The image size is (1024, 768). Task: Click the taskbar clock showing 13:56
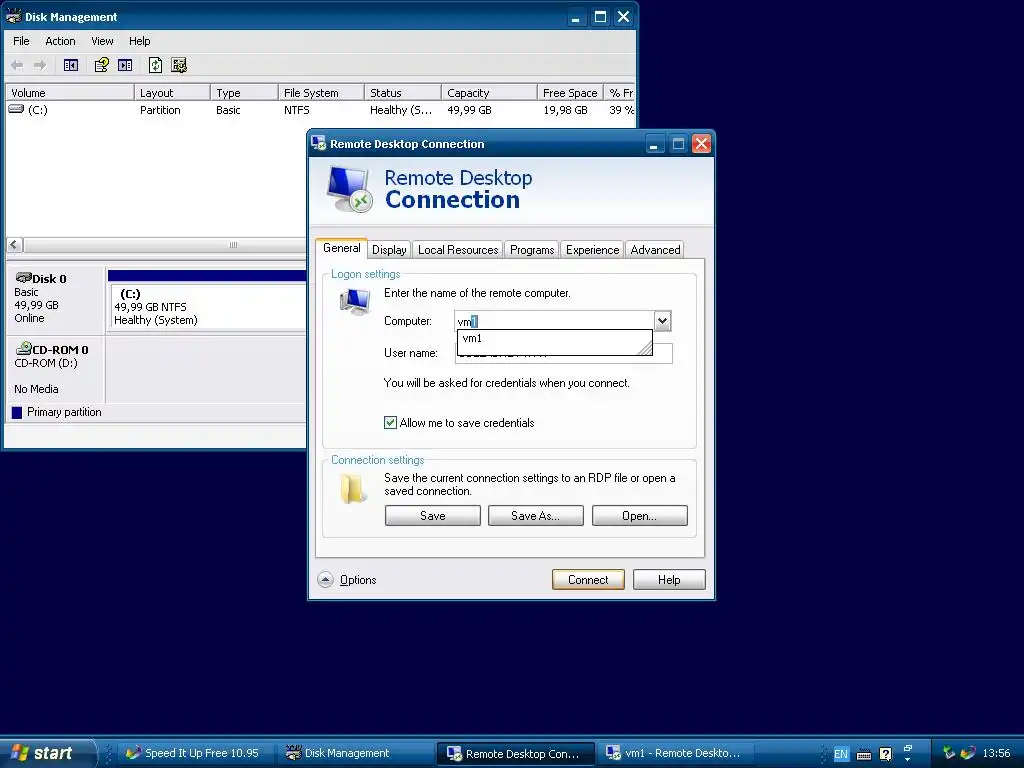point(996,753)
